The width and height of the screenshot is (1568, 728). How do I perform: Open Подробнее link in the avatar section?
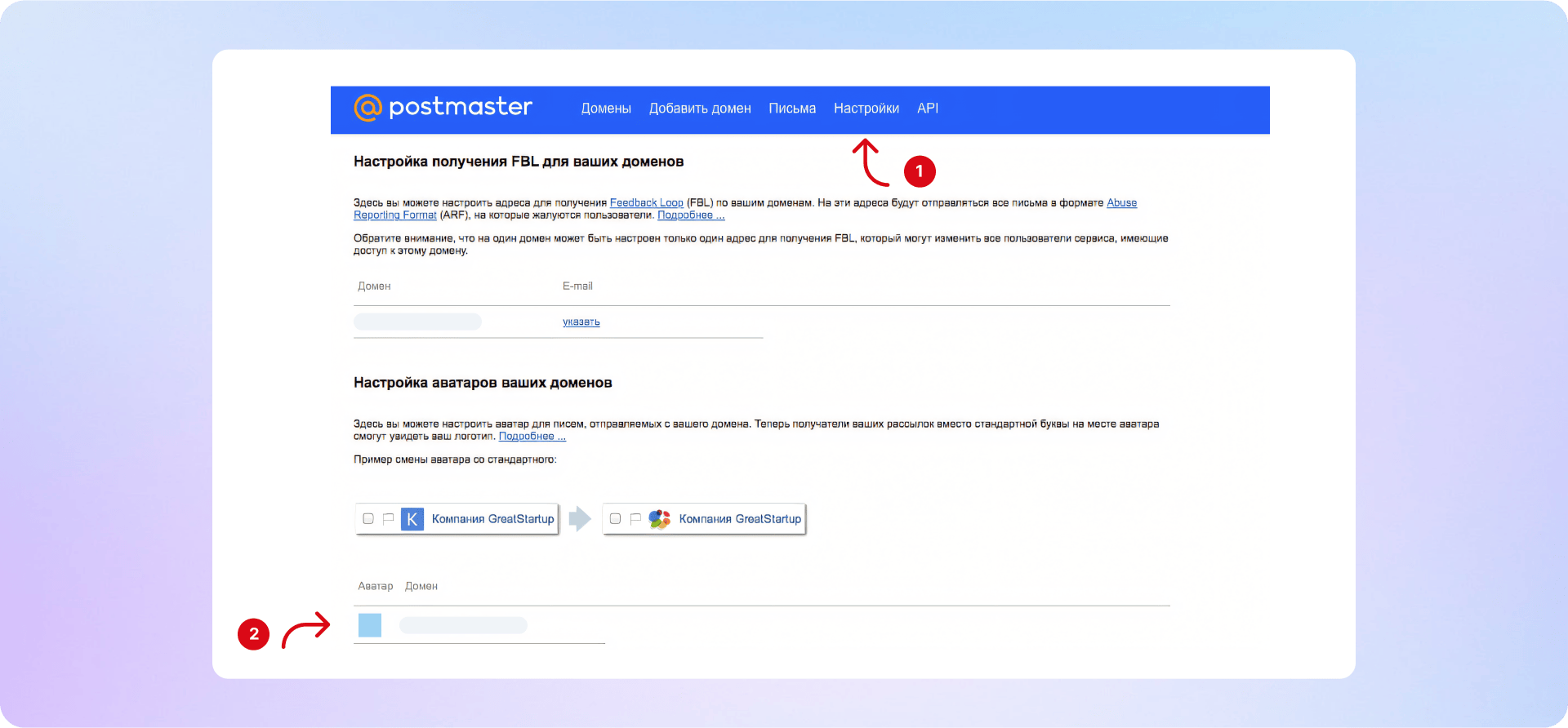click(x=532, y=437)
